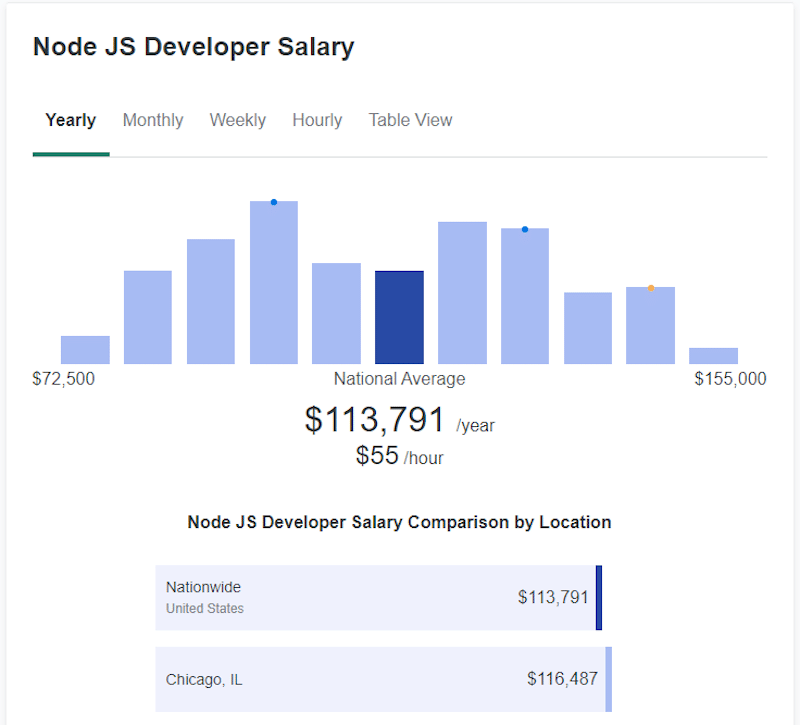The image size is (800, 725).
Task: Click the bar immediately left of National Average
Action: pos(336,310)
